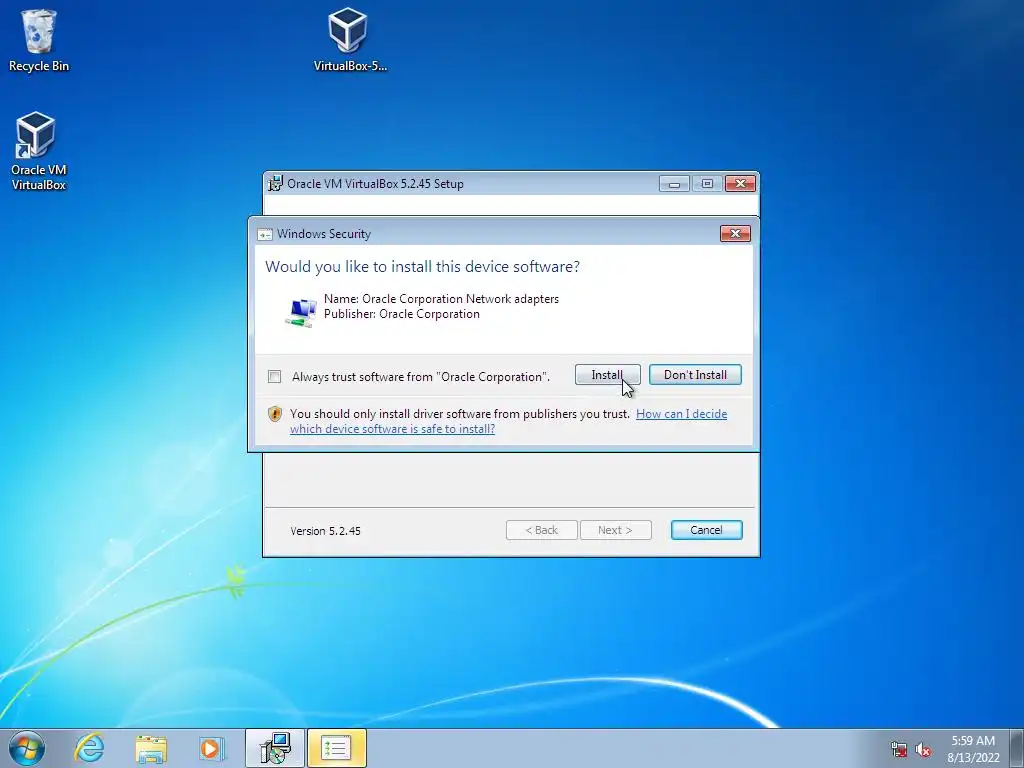Click the security shield warning icon
Image resolution: width=1024 pixels, height=768 pixels.
pos(275,414)
